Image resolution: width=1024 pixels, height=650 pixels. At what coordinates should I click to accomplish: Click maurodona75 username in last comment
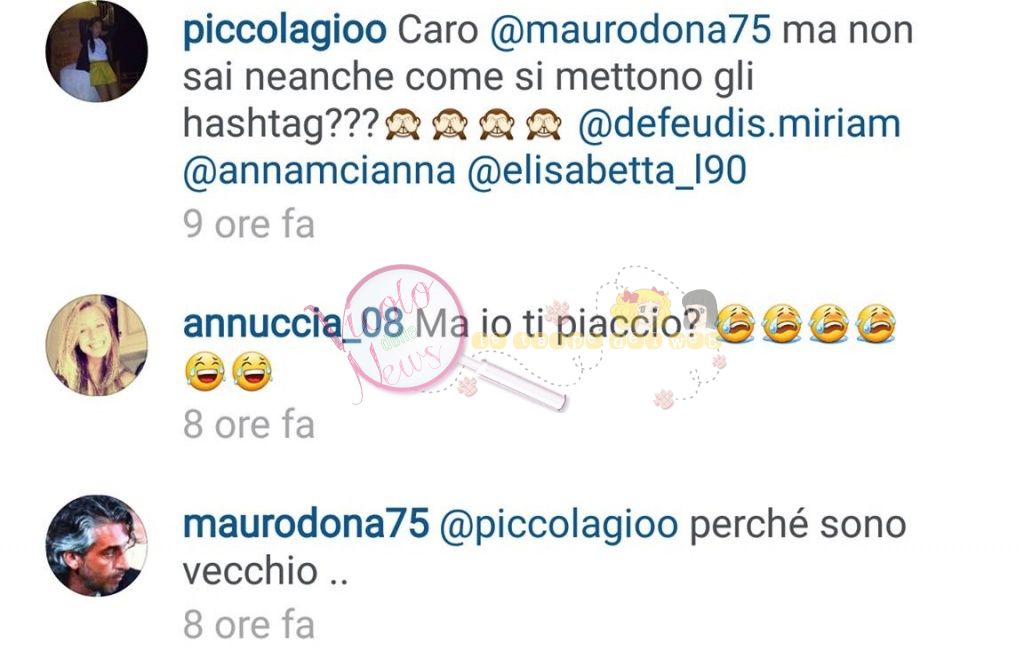coord(306,524)
